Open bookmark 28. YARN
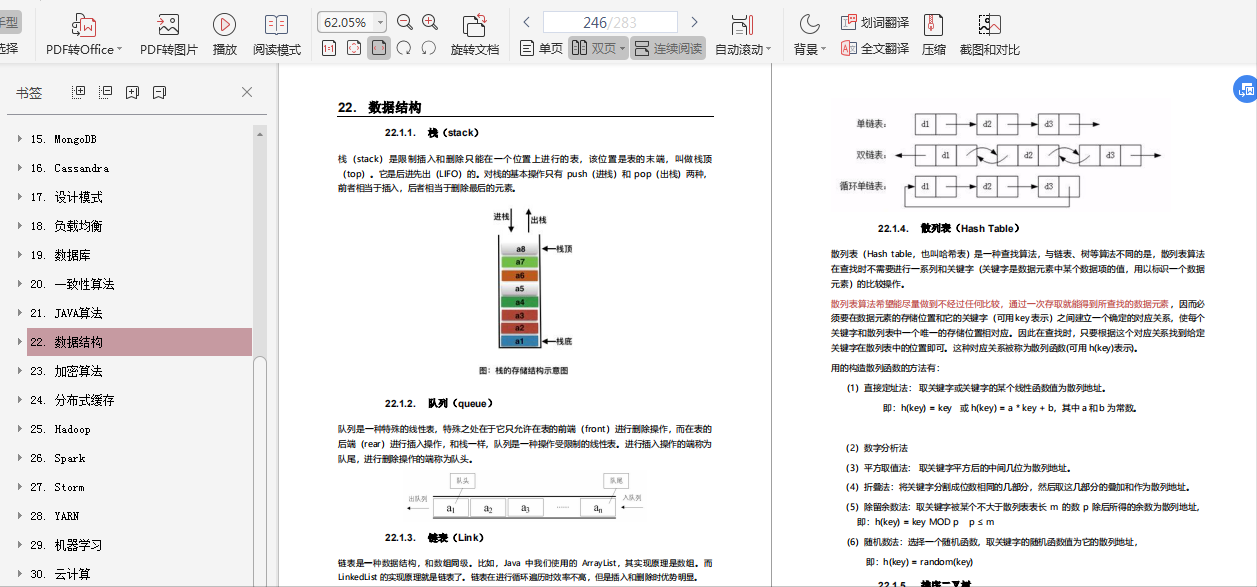Image resolution: width=1257 pixels, height=587 pixels. (54, 516)
